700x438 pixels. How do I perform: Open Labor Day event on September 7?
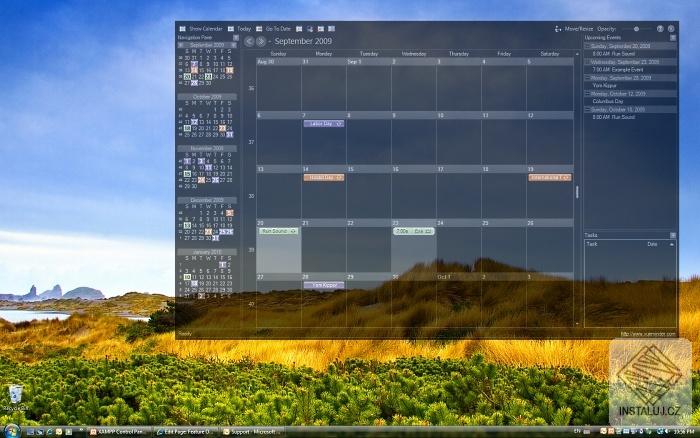coord(324,124)
